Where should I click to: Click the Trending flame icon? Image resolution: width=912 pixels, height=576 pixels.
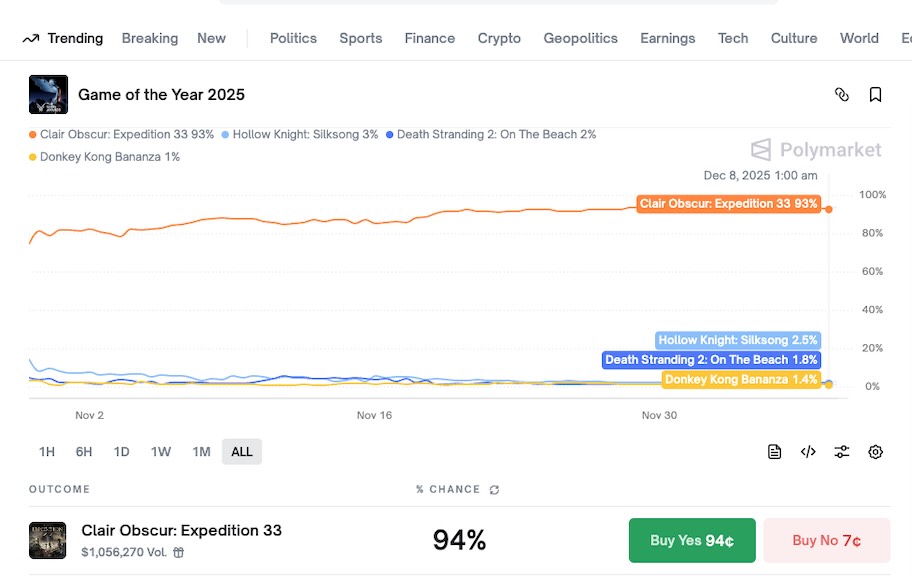[31, 38]
